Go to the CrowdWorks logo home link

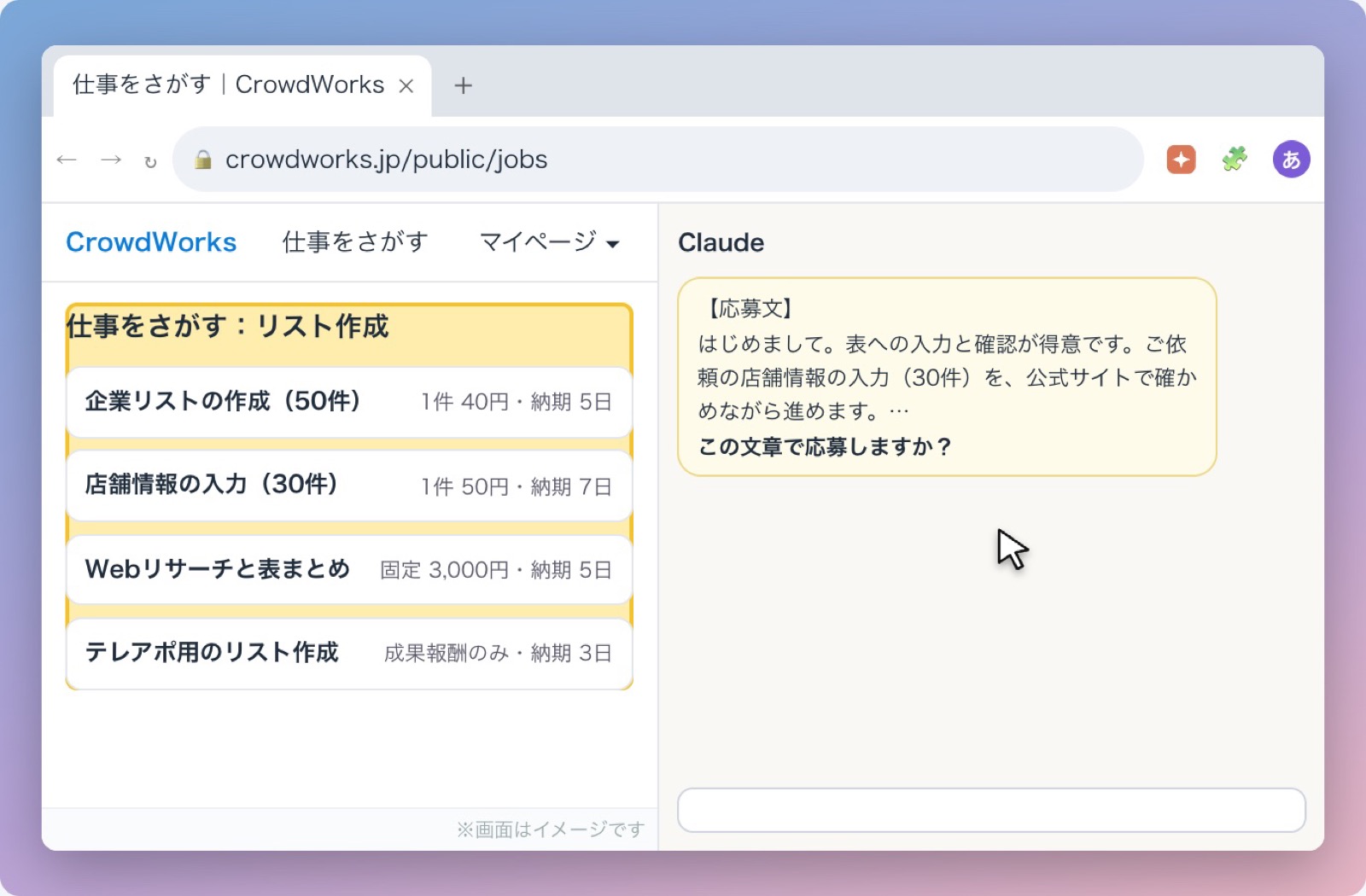click(151, 242)
